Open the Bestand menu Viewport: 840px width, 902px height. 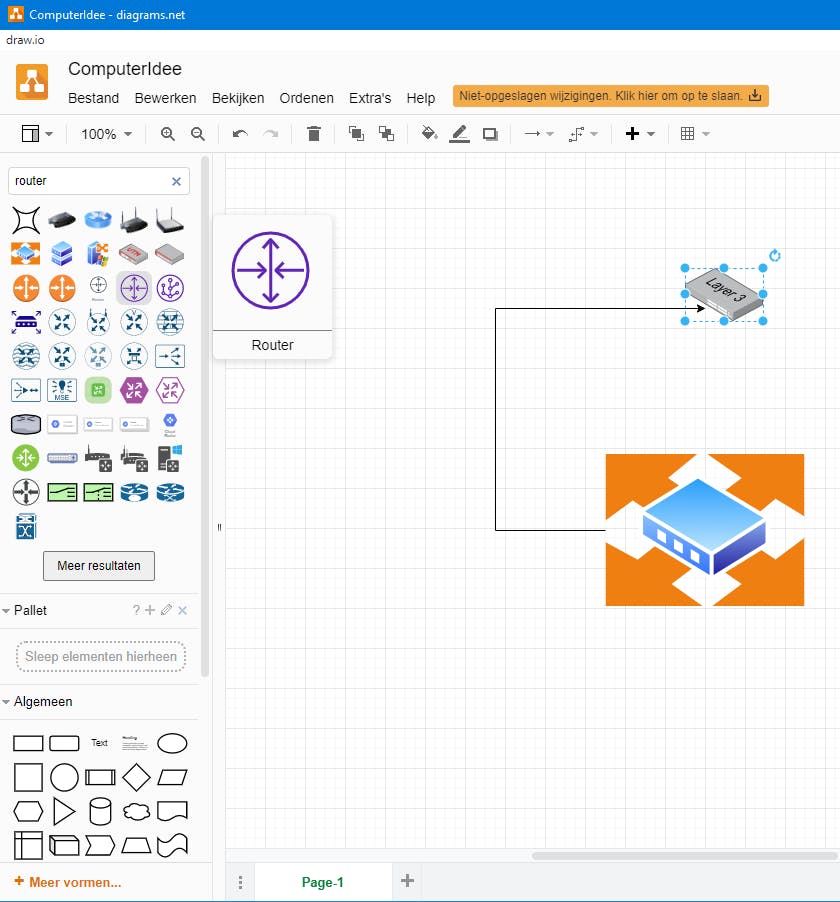(93, 98)
